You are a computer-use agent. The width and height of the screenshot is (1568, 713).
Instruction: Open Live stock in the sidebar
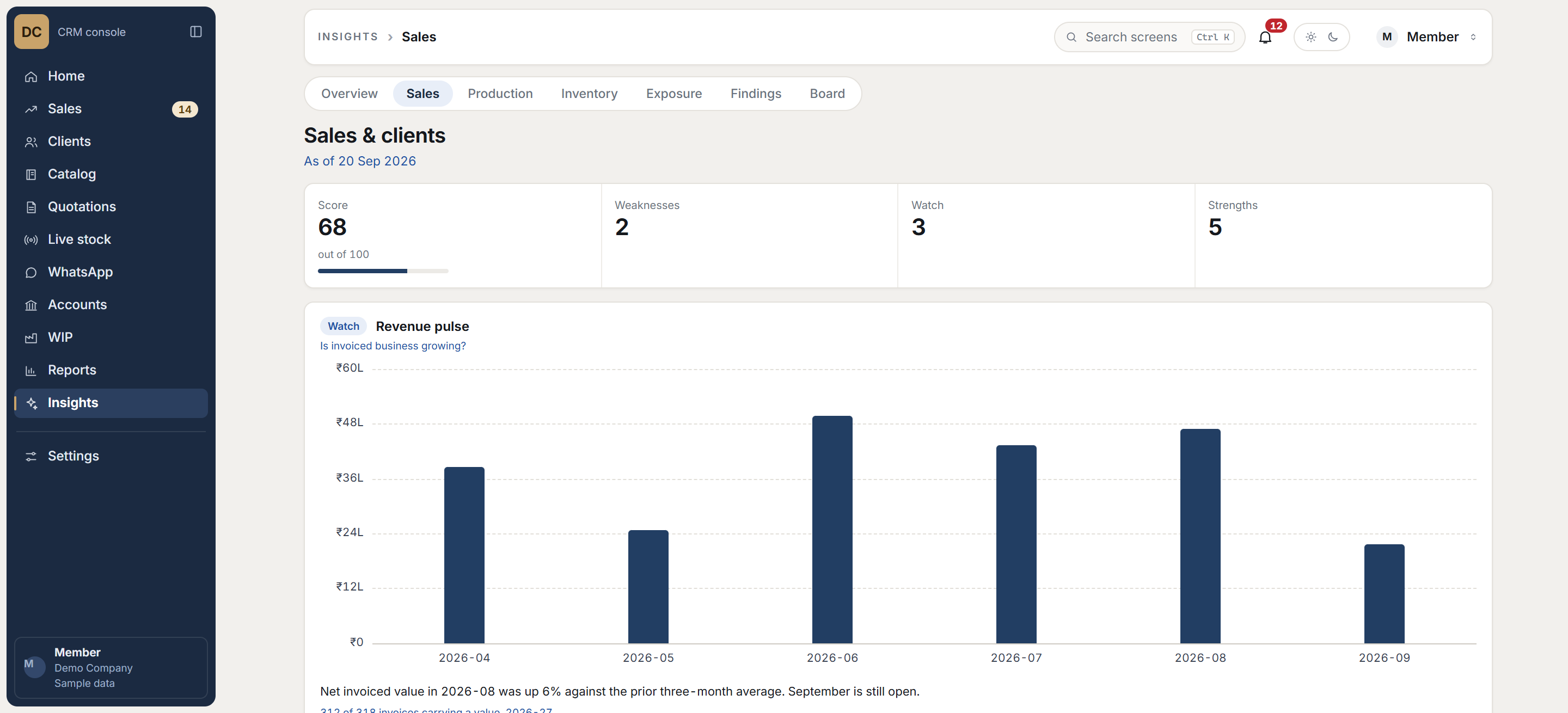click(111, 239)
